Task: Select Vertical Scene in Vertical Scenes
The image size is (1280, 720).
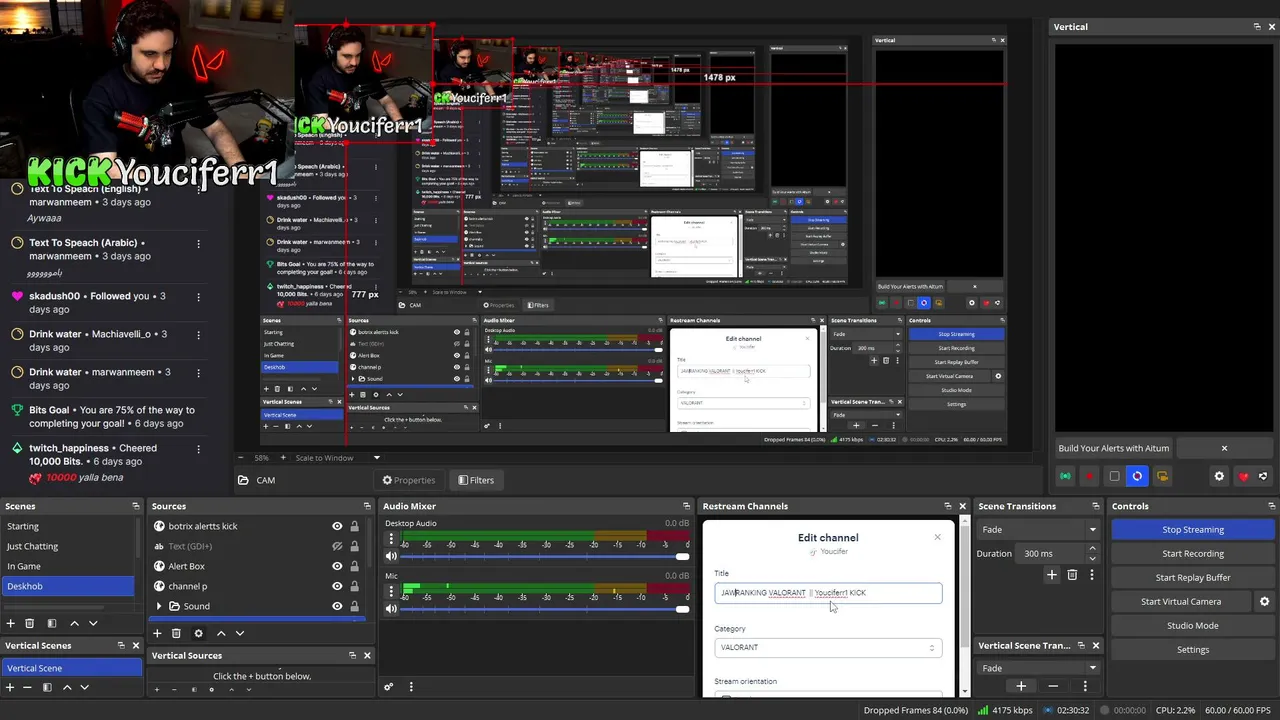Action: [72, 668]
